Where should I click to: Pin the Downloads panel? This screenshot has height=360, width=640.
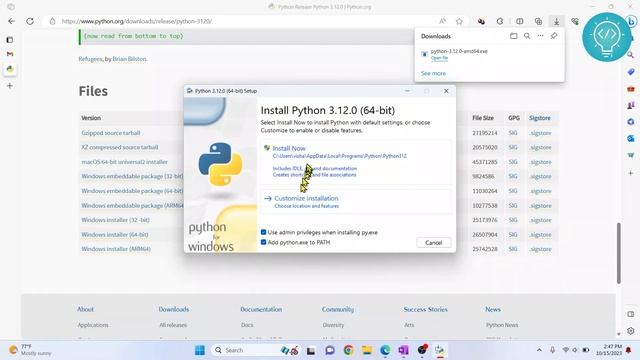click(x=554, y=36)
